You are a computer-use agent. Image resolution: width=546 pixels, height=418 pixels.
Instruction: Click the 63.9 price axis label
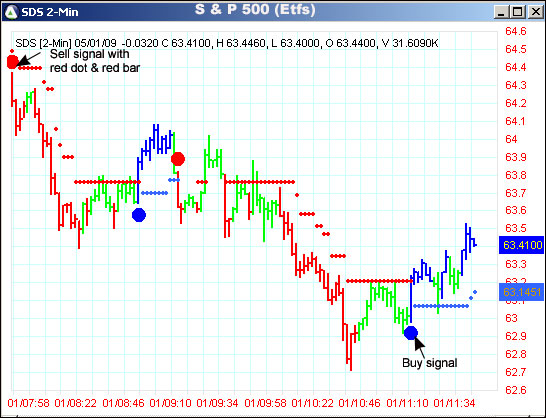click(516, 157)
